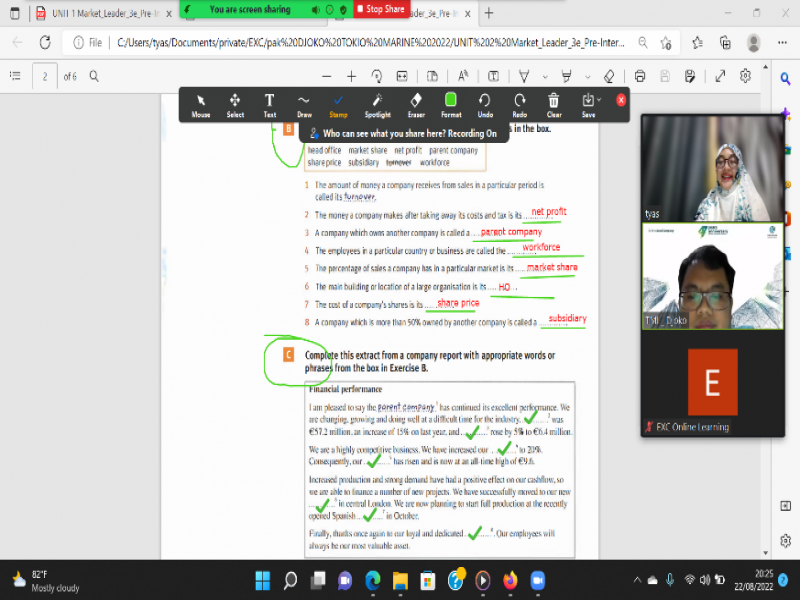
Task: Toggle the PDF contents sidebar
Action: (15, 76)
